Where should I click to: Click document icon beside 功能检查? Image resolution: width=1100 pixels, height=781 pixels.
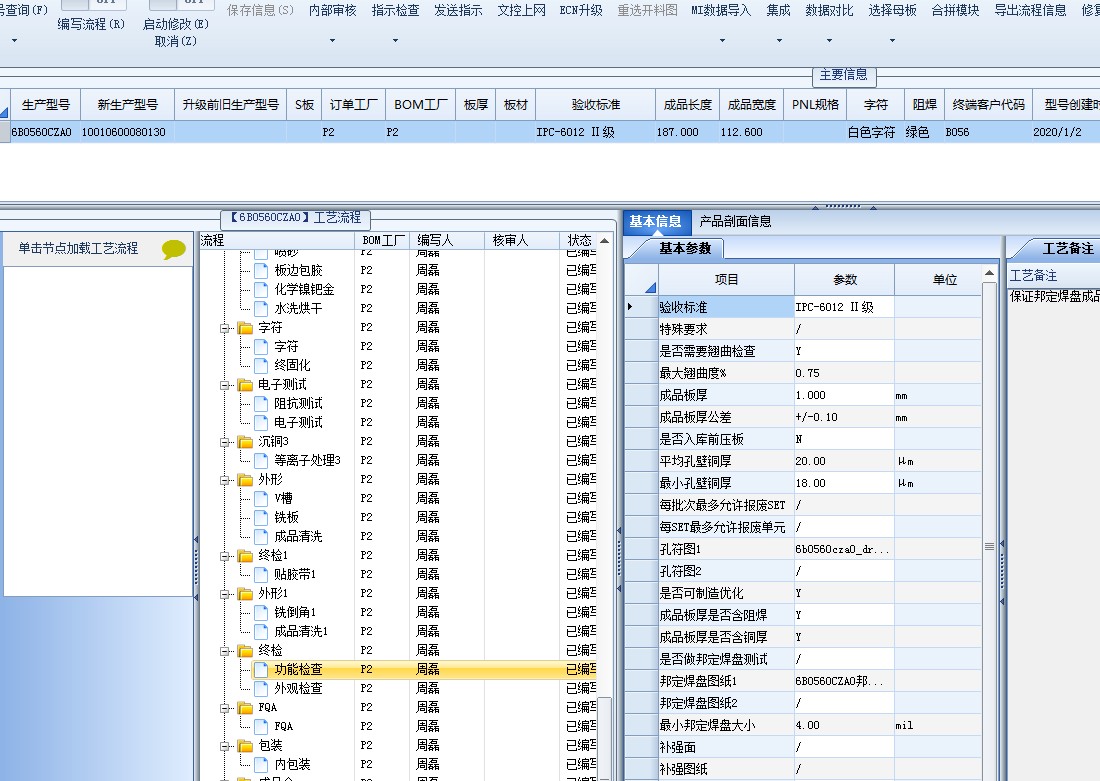point(261,669)
